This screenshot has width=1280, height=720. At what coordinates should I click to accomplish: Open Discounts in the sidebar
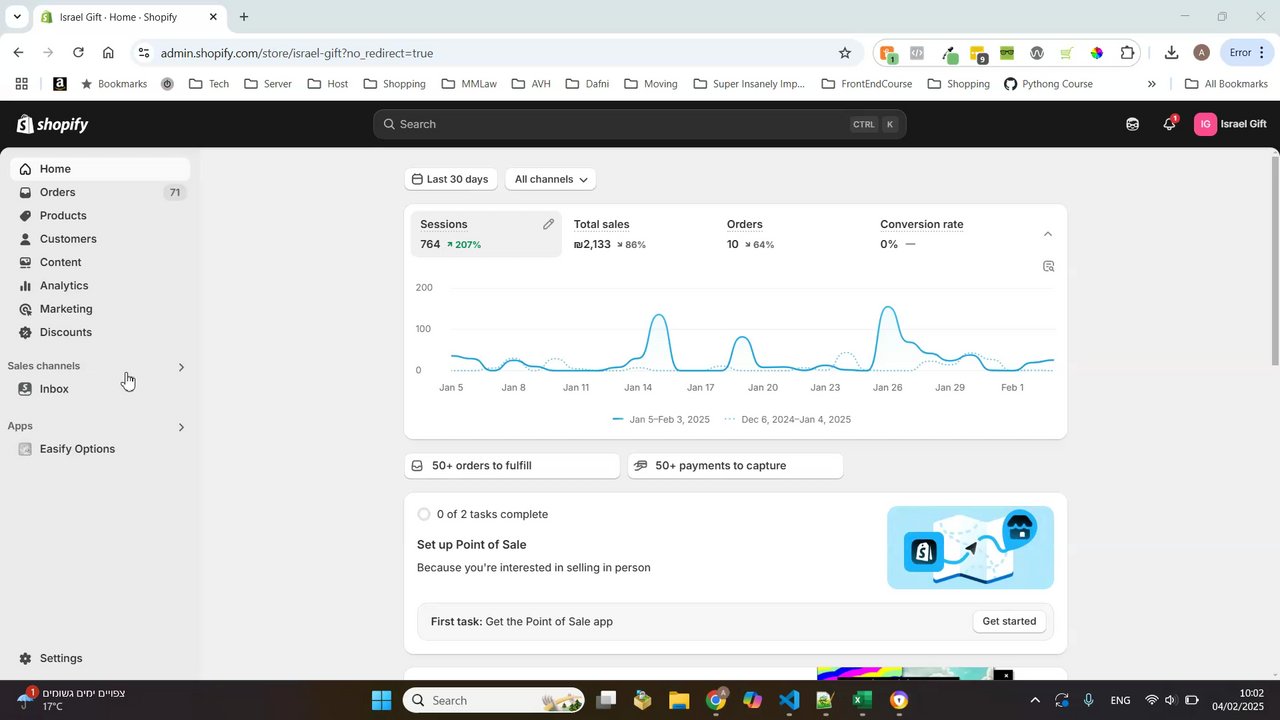(100, 332)
